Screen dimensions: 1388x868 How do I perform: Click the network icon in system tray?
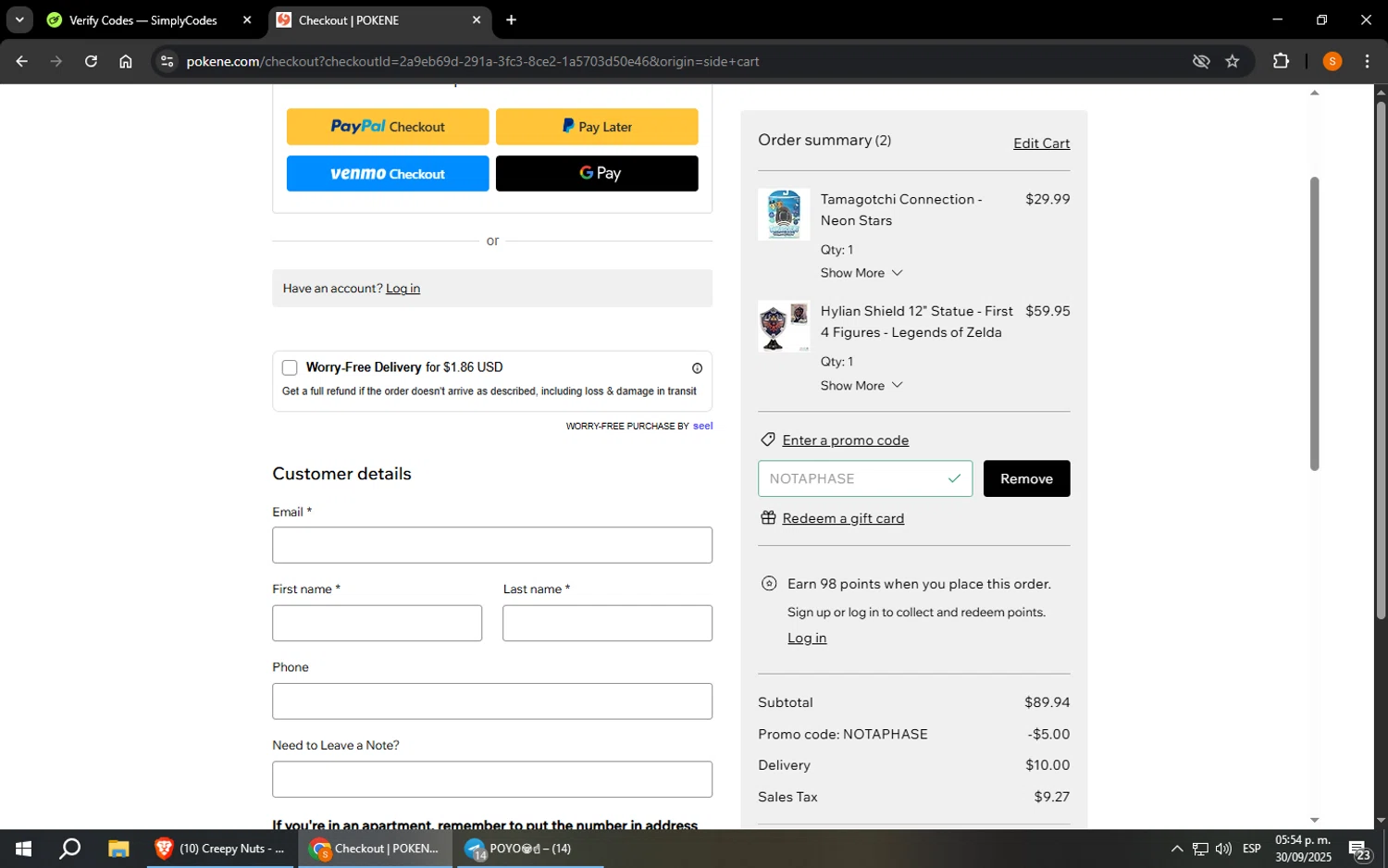(1200, 849)
